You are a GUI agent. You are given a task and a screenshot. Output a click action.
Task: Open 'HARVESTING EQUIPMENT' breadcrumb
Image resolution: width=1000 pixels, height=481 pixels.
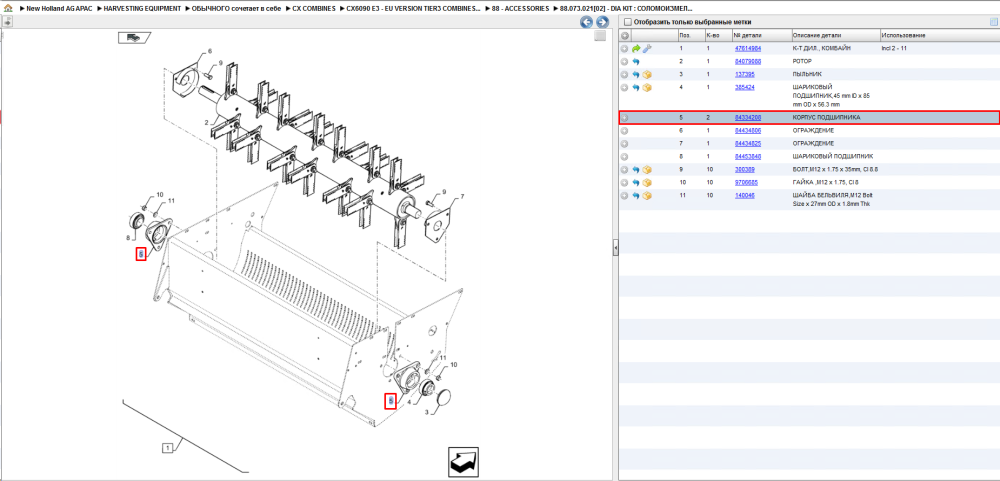tap(142, 8)
